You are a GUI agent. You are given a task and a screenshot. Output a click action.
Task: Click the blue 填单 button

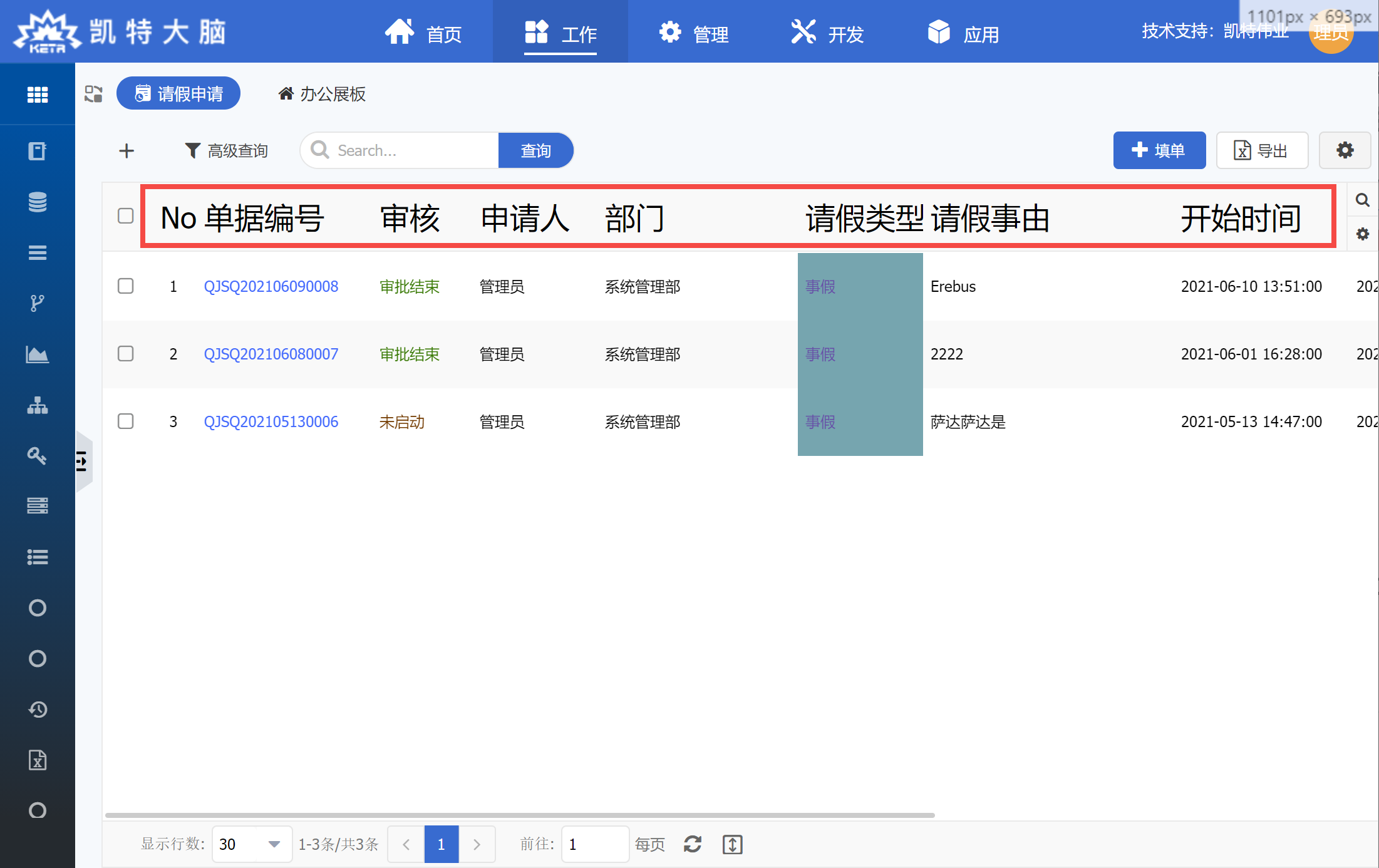(x=1159, y=150)
